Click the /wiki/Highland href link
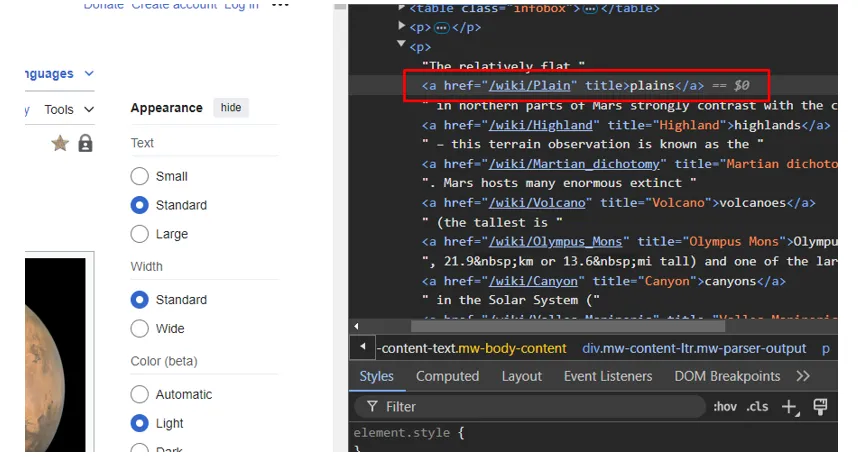The image size is (858, 457). click(x=541, y=125)
